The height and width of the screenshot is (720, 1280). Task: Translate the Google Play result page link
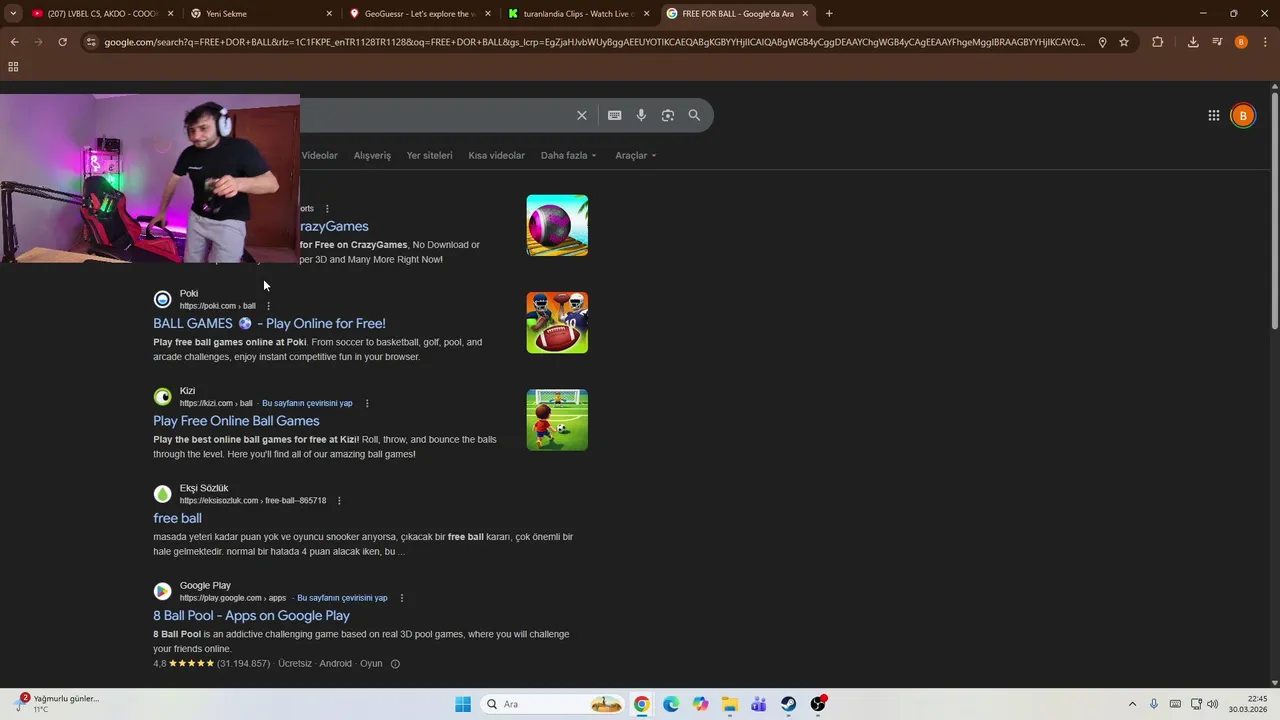342,598
